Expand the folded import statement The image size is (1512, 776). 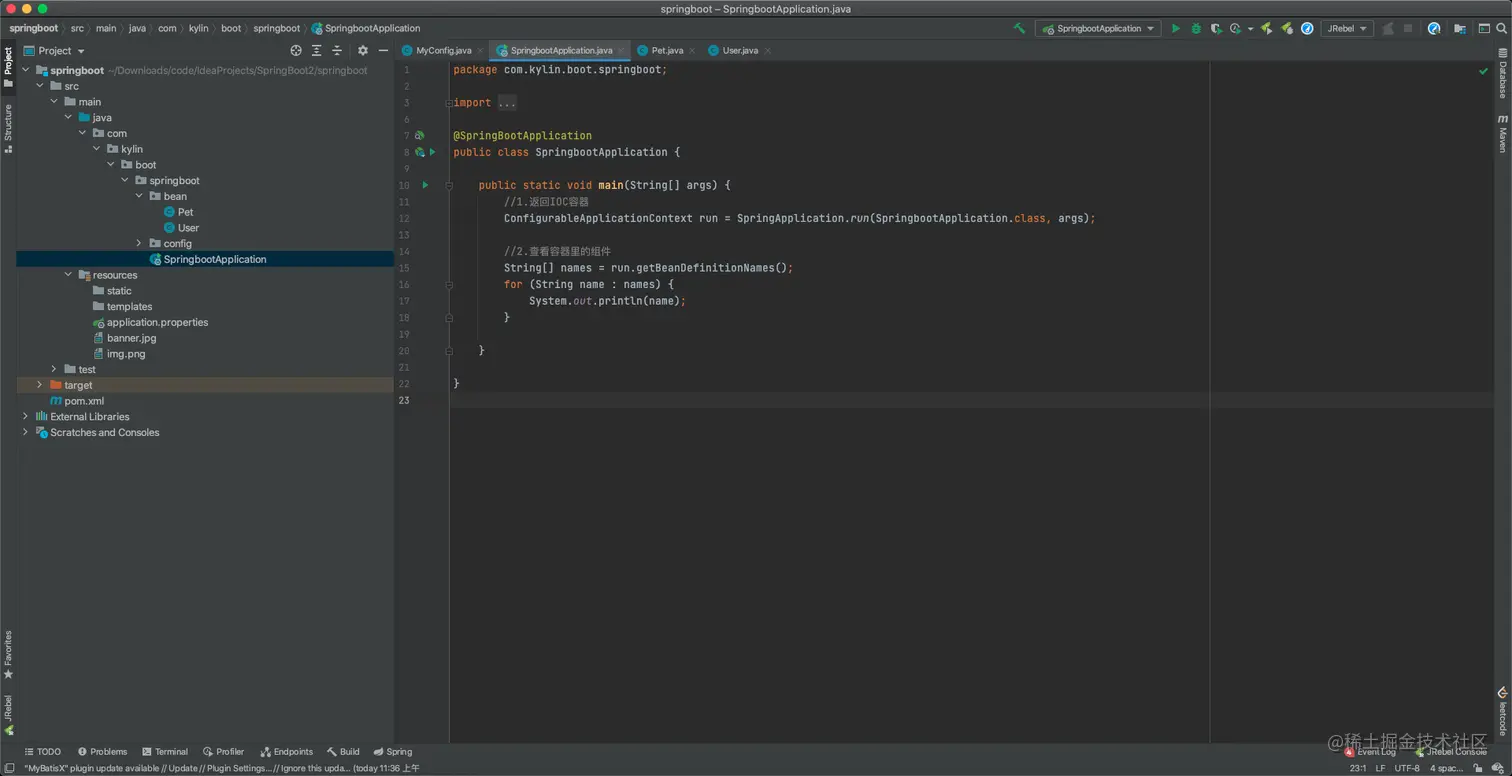507,103
